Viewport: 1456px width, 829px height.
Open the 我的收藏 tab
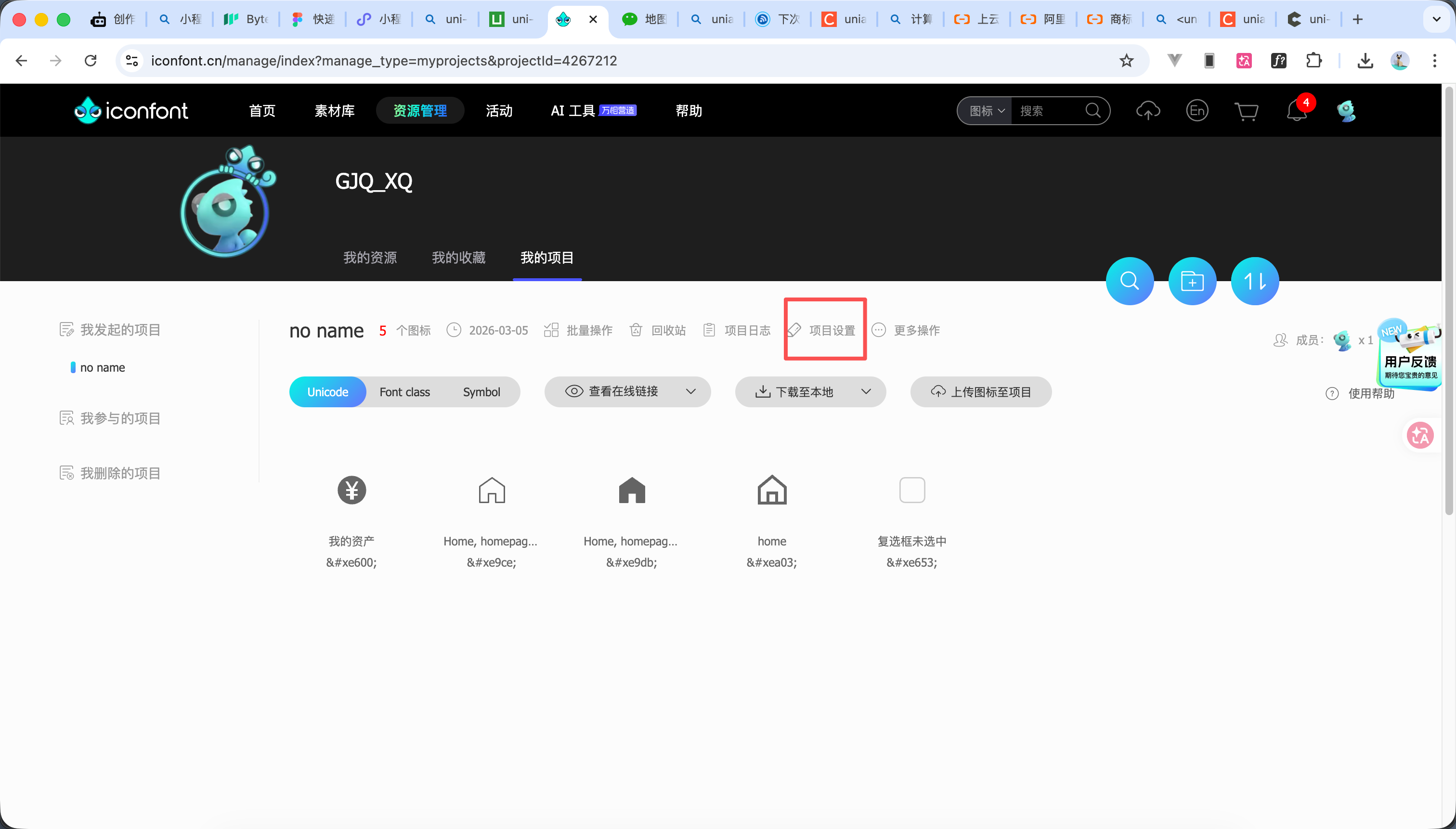click(458, 258)
